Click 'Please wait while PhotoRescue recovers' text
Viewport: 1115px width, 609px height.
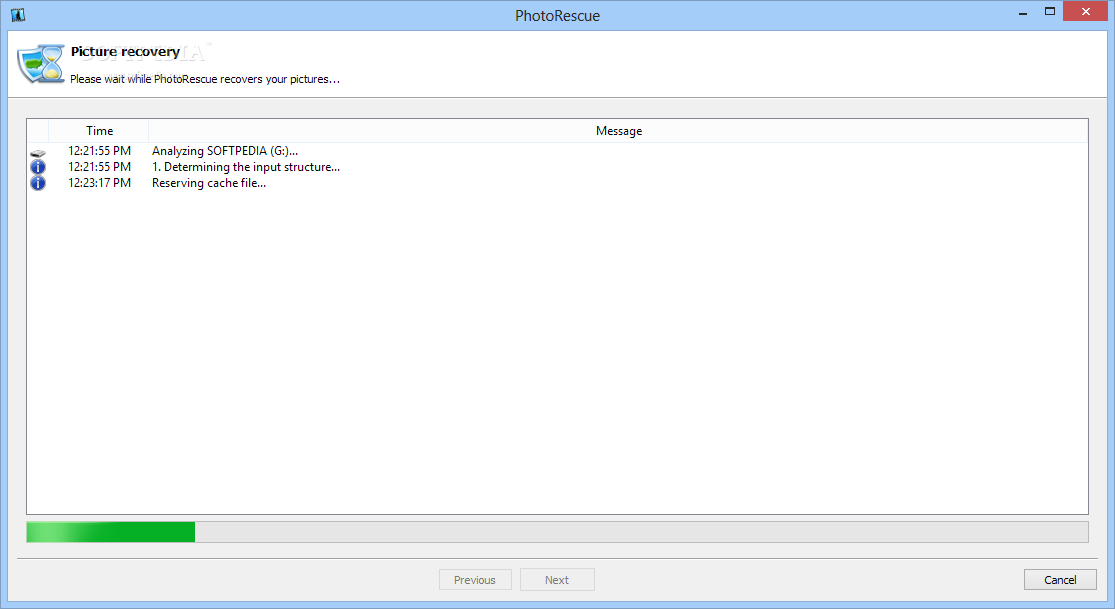point(205,79)
